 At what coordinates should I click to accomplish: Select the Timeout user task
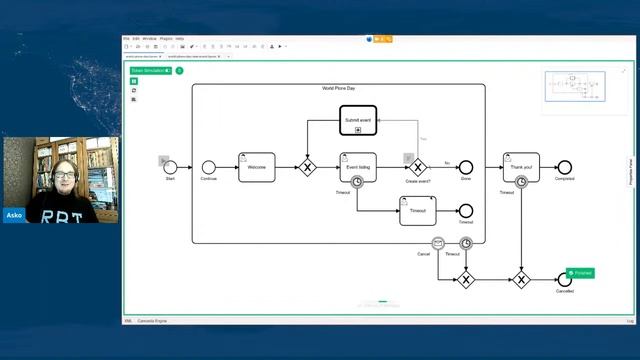coord(418,211)
